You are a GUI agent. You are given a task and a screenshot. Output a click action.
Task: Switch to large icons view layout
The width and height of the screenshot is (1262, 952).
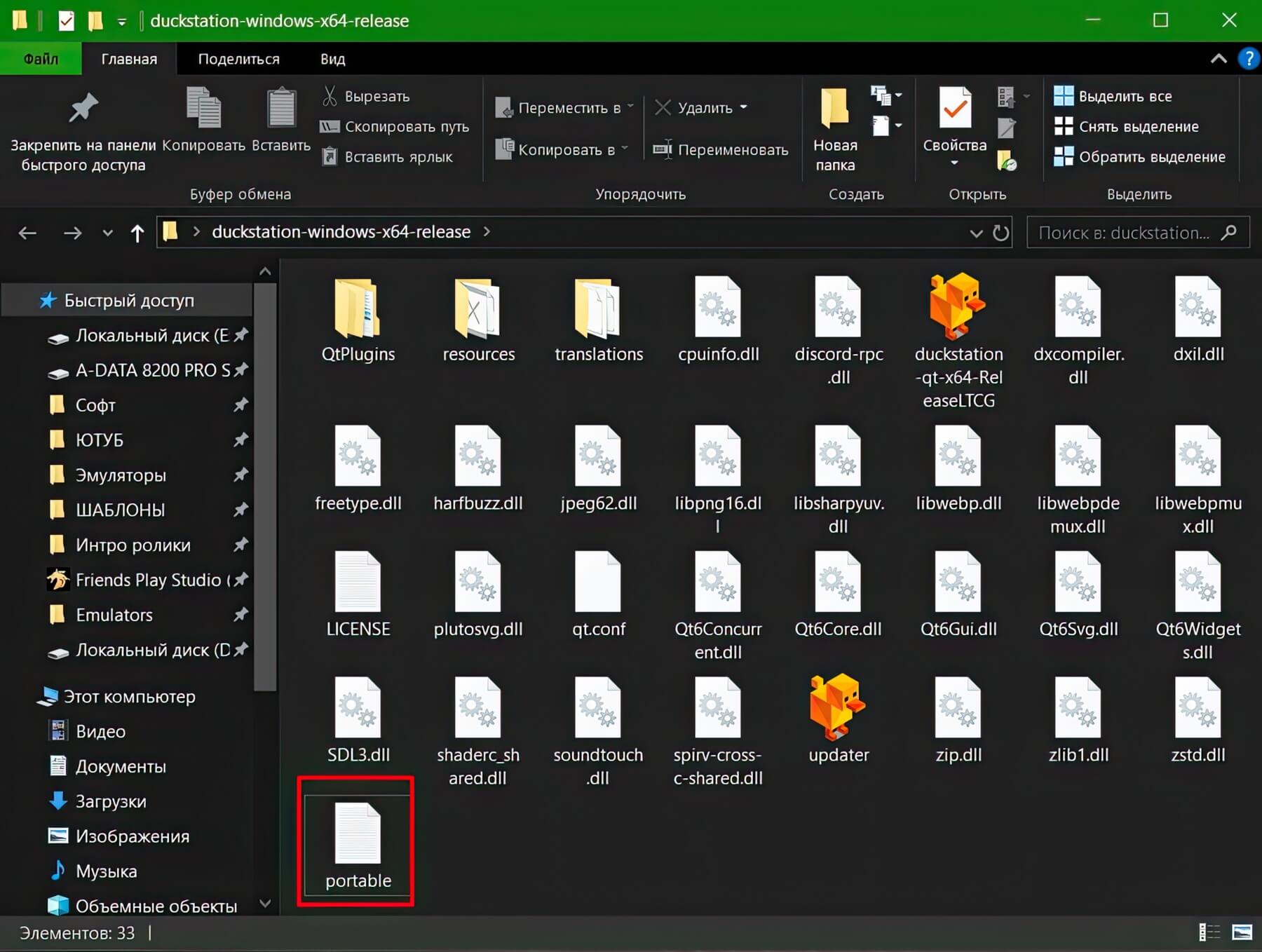[x=1242, y=932]
